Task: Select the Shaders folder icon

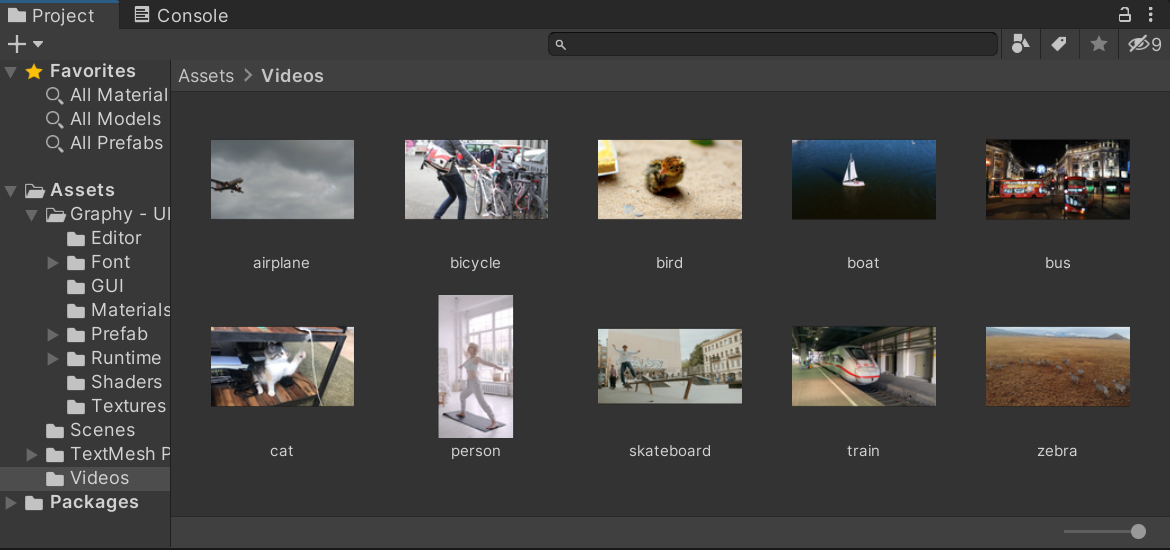Action: coord(76,383)
